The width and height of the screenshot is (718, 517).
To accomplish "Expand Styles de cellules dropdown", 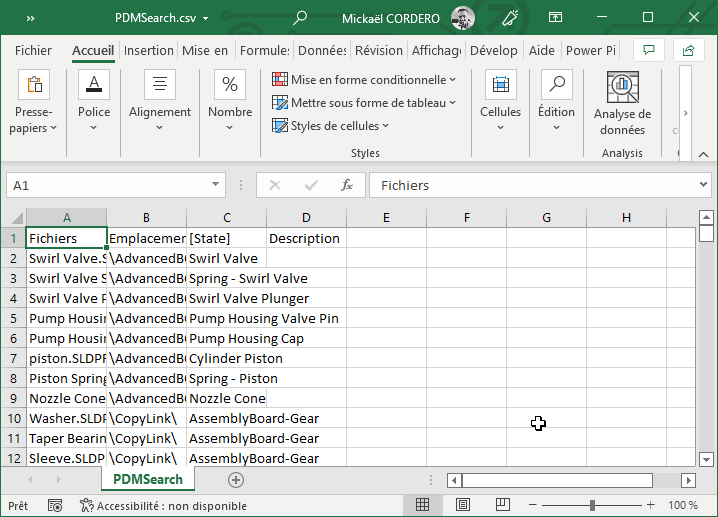I will pyautogui.click(x=331, y=126).
